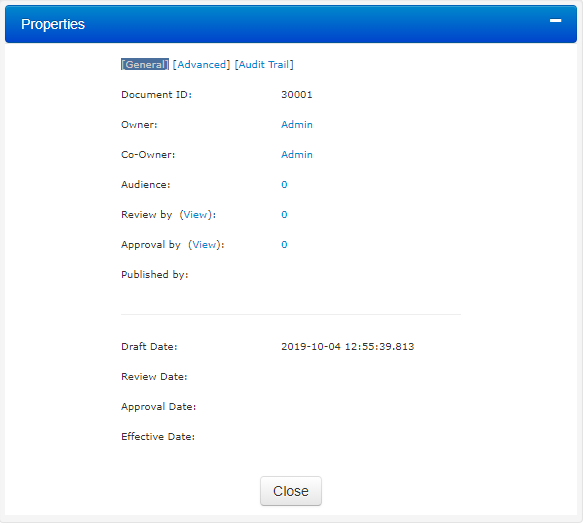Open the Co-Owner Admin link
This screenshot has width=583, height=525.
click(x=297, y=155)
